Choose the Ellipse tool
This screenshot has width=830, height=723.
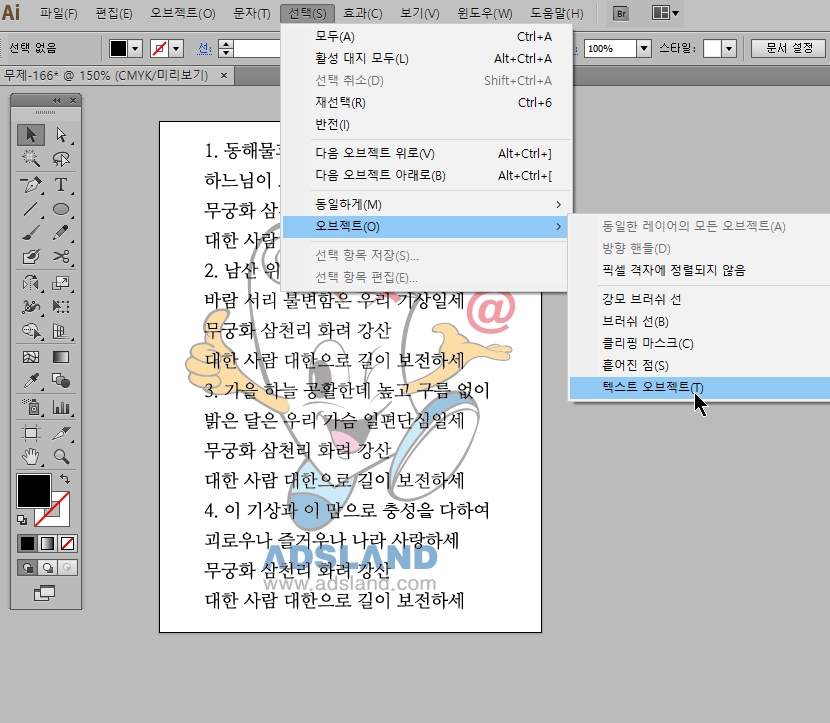pos(61,209)
